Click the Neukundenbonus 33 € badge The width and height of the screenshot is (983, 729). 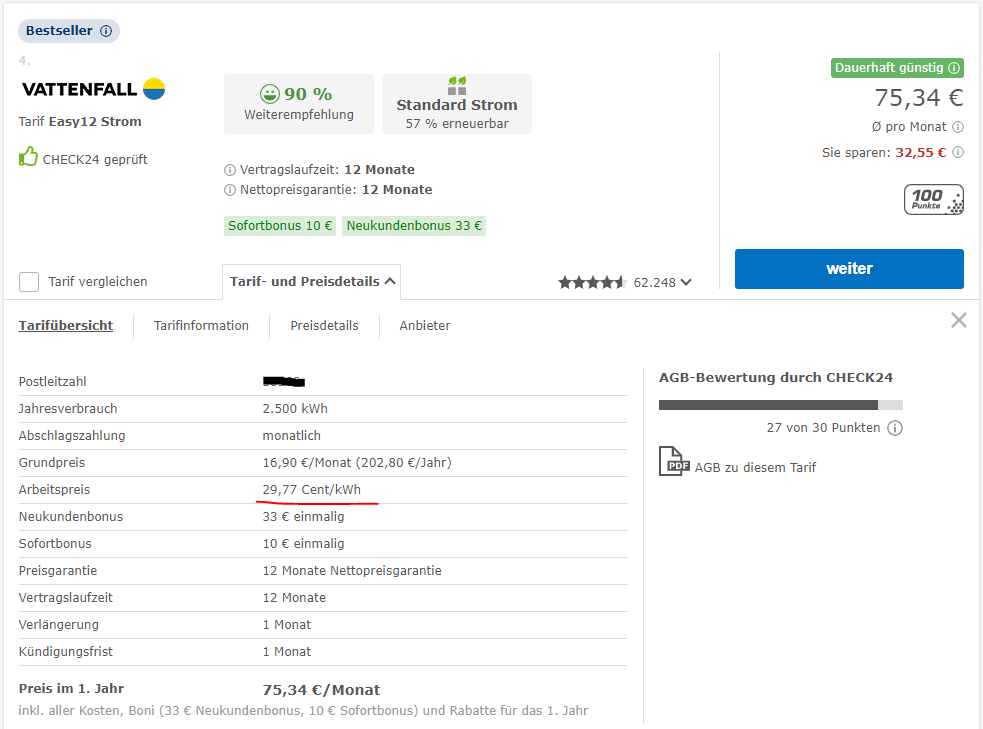click(414, 226)
